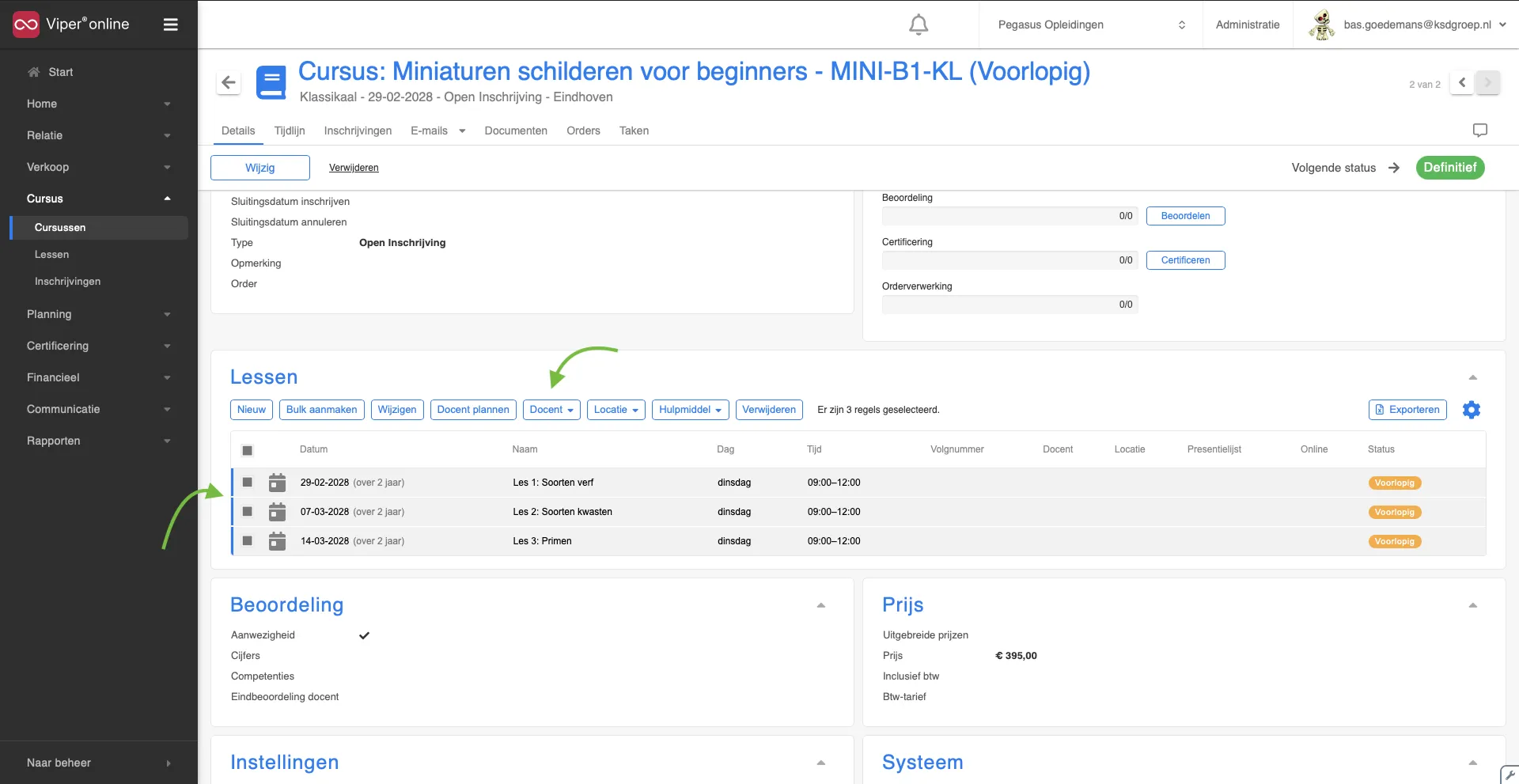Open the Pegasus Opleidingen organization selector

1091,25
